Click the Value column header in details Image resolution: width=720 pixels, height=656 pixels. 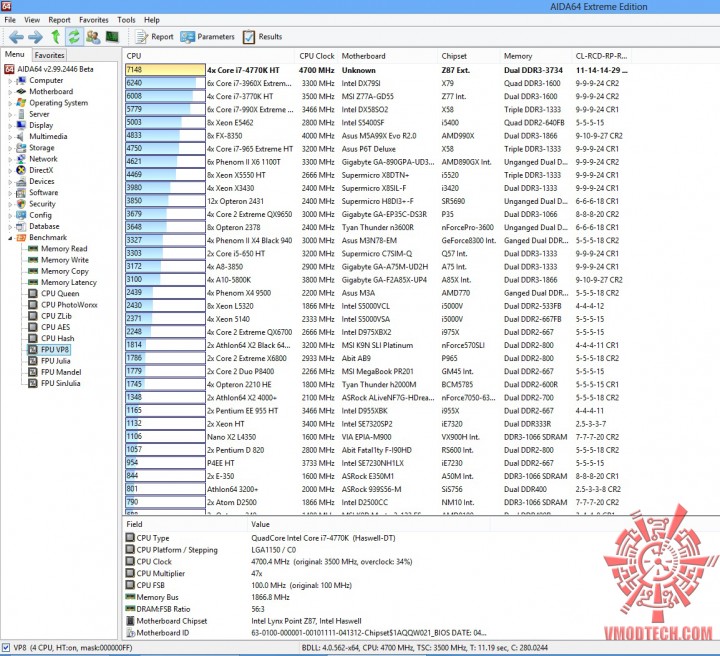[x=369, y=524]
